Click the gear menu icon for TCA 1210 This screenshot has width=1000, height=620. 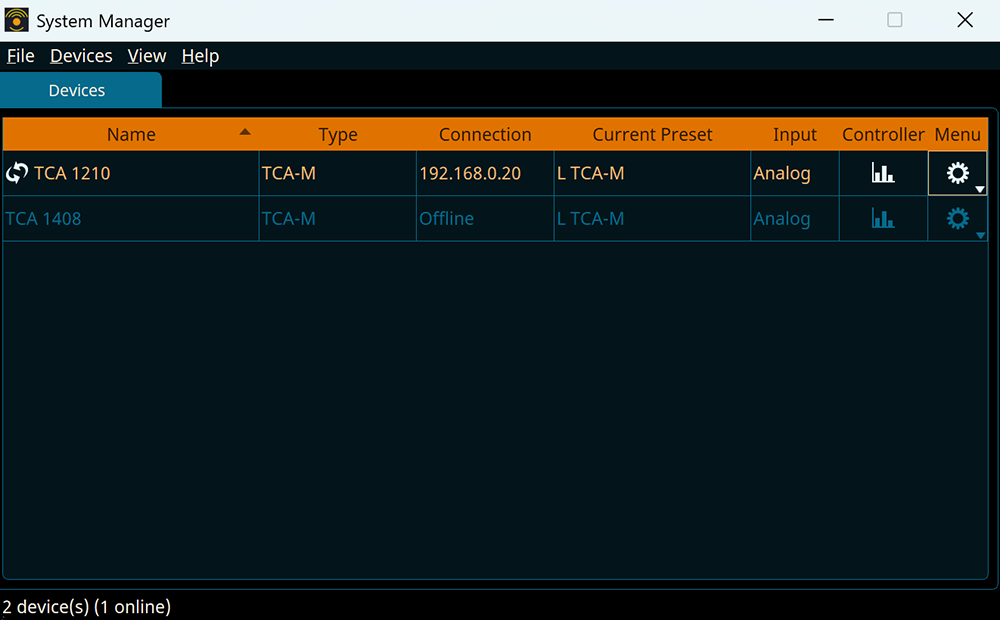957,173
